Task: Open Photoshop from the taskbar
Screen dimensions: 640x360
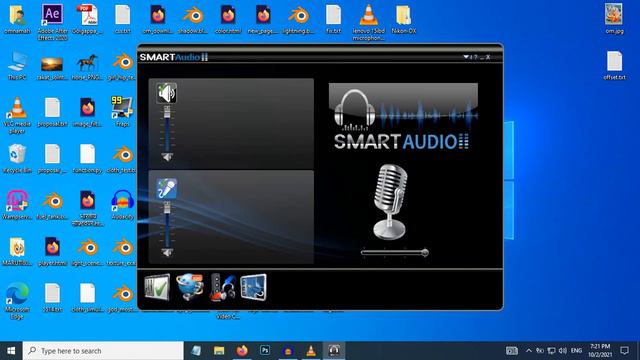Action: (x=265, y=351)
